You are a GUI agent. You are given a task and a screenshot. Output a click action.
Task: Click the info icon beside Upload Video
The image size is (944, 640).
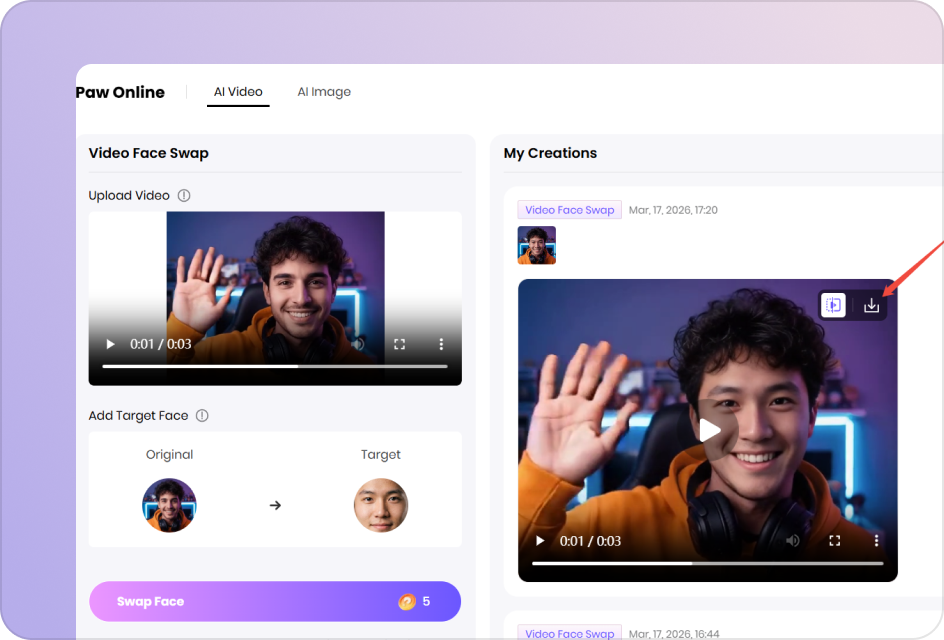tap(184, 196)
